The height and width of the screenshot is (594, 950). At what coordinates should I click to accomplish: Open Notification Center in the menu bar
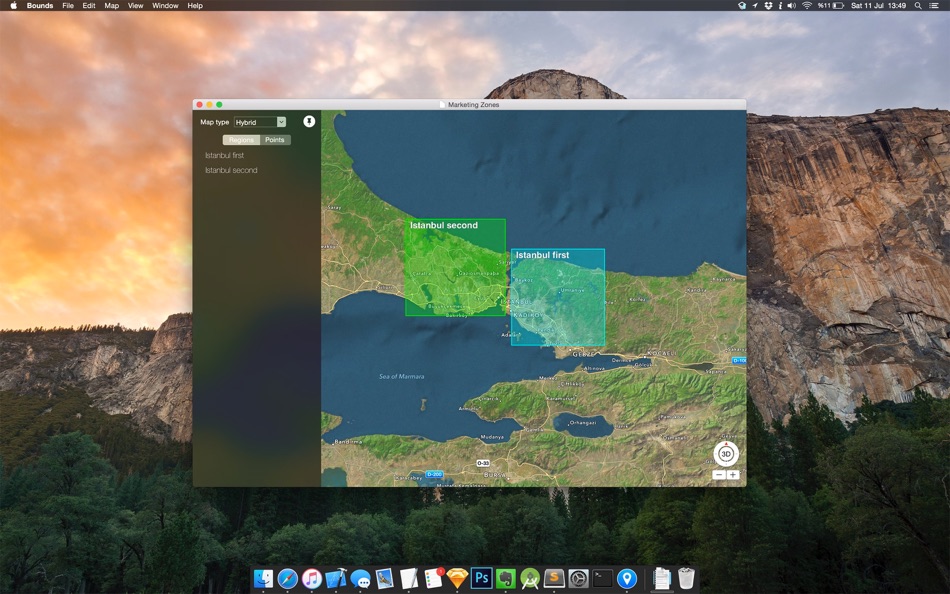click(936, 5)
